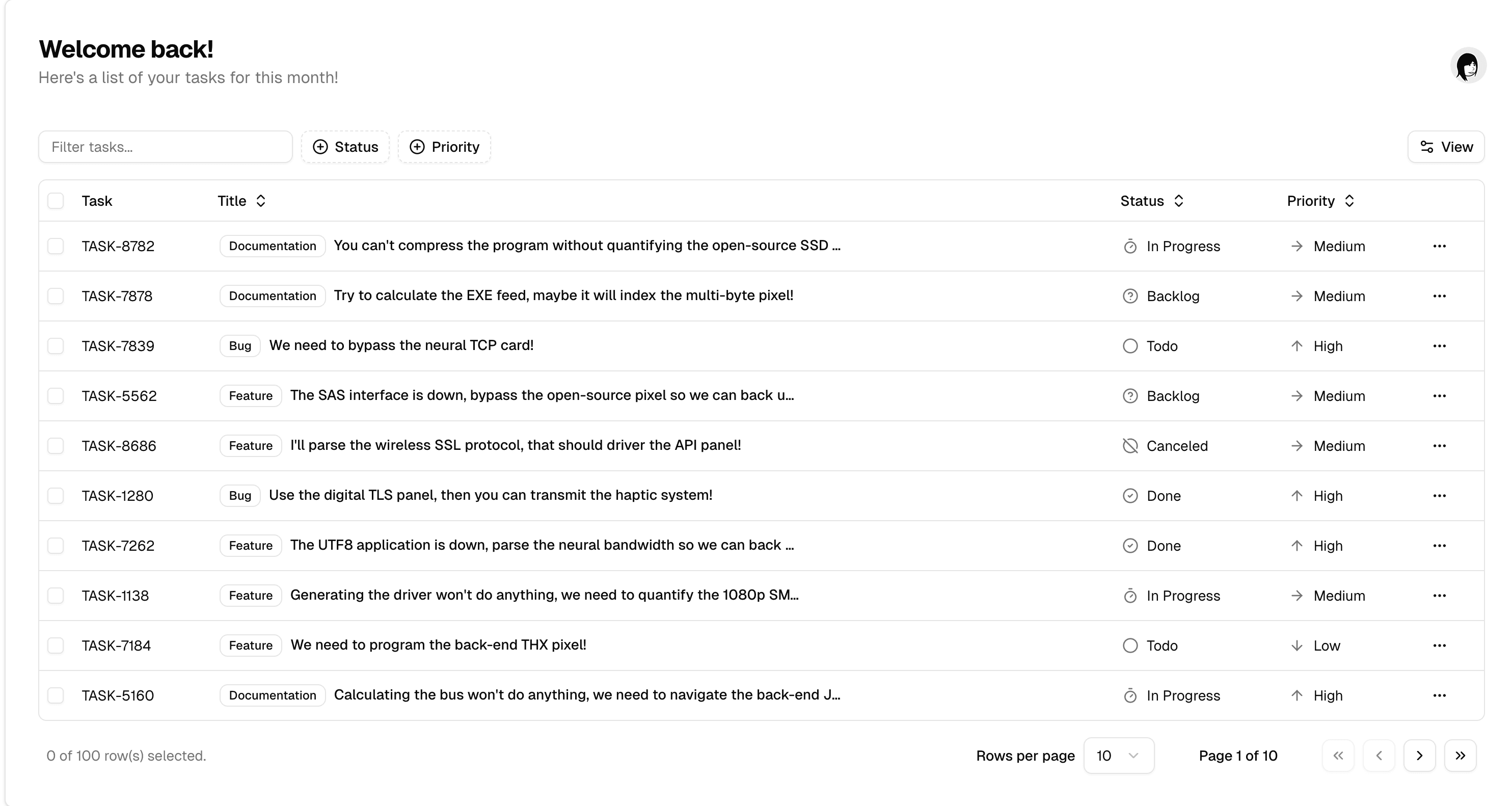
Task: Click ellipsis actions icon for TASK-5160
Action: coord(1439,695)
